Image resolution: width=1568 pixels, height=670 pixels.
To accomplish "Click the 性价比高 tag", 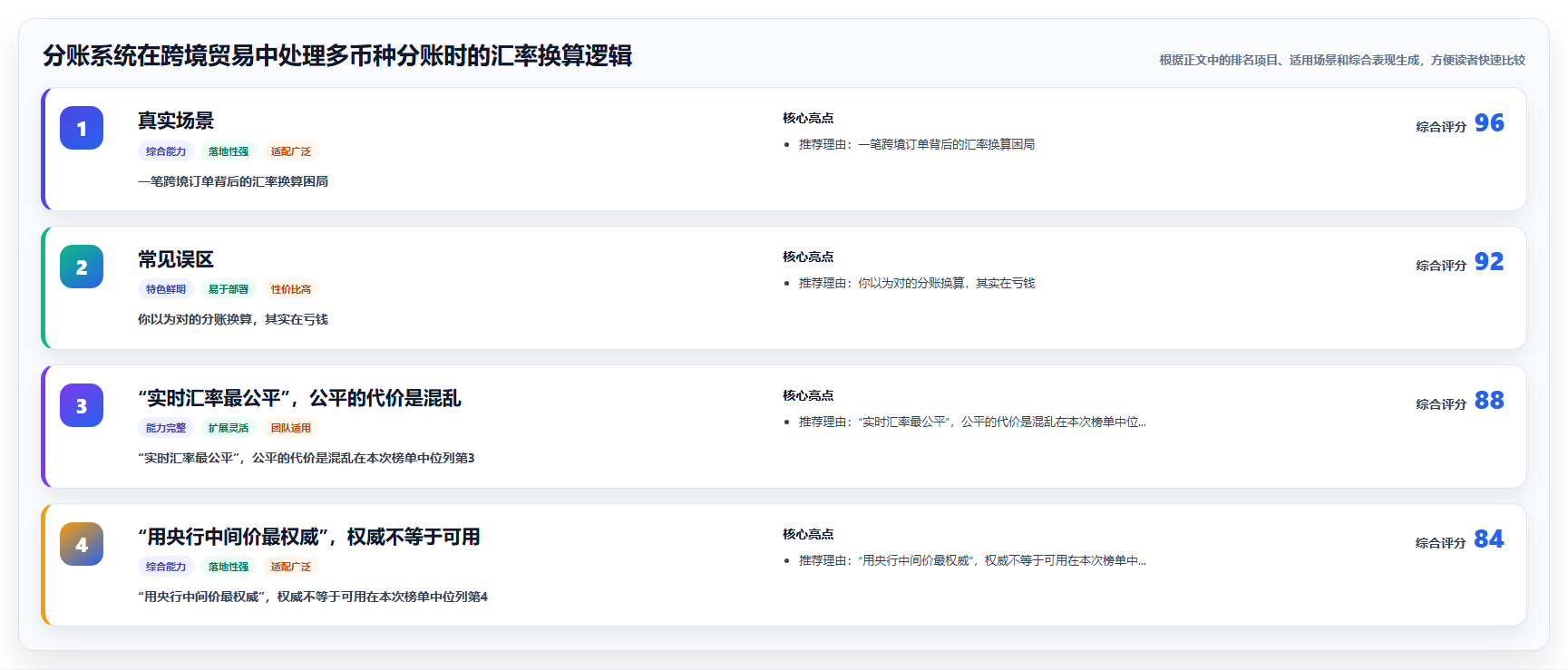I will (x=291, y=289).
